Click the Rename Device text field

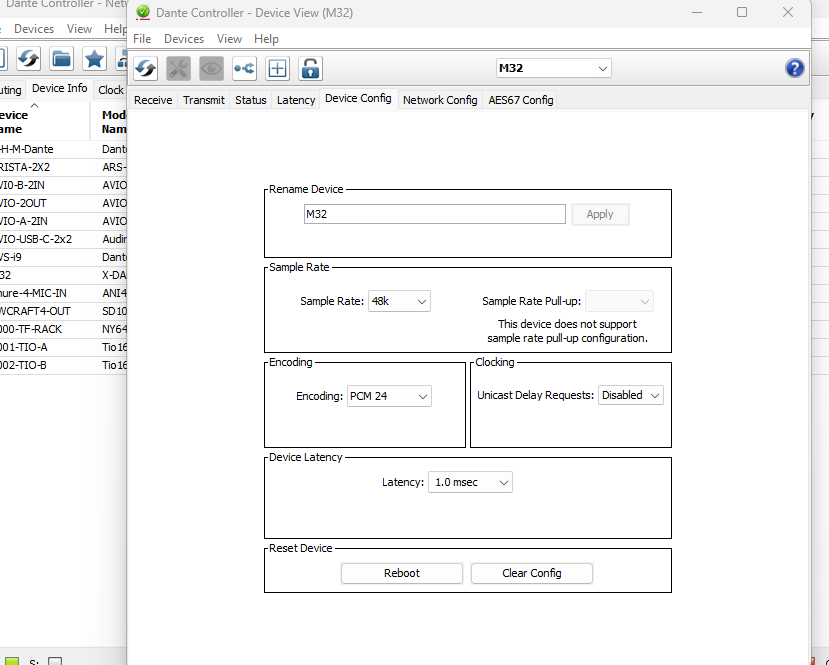[x=435, y=214]
